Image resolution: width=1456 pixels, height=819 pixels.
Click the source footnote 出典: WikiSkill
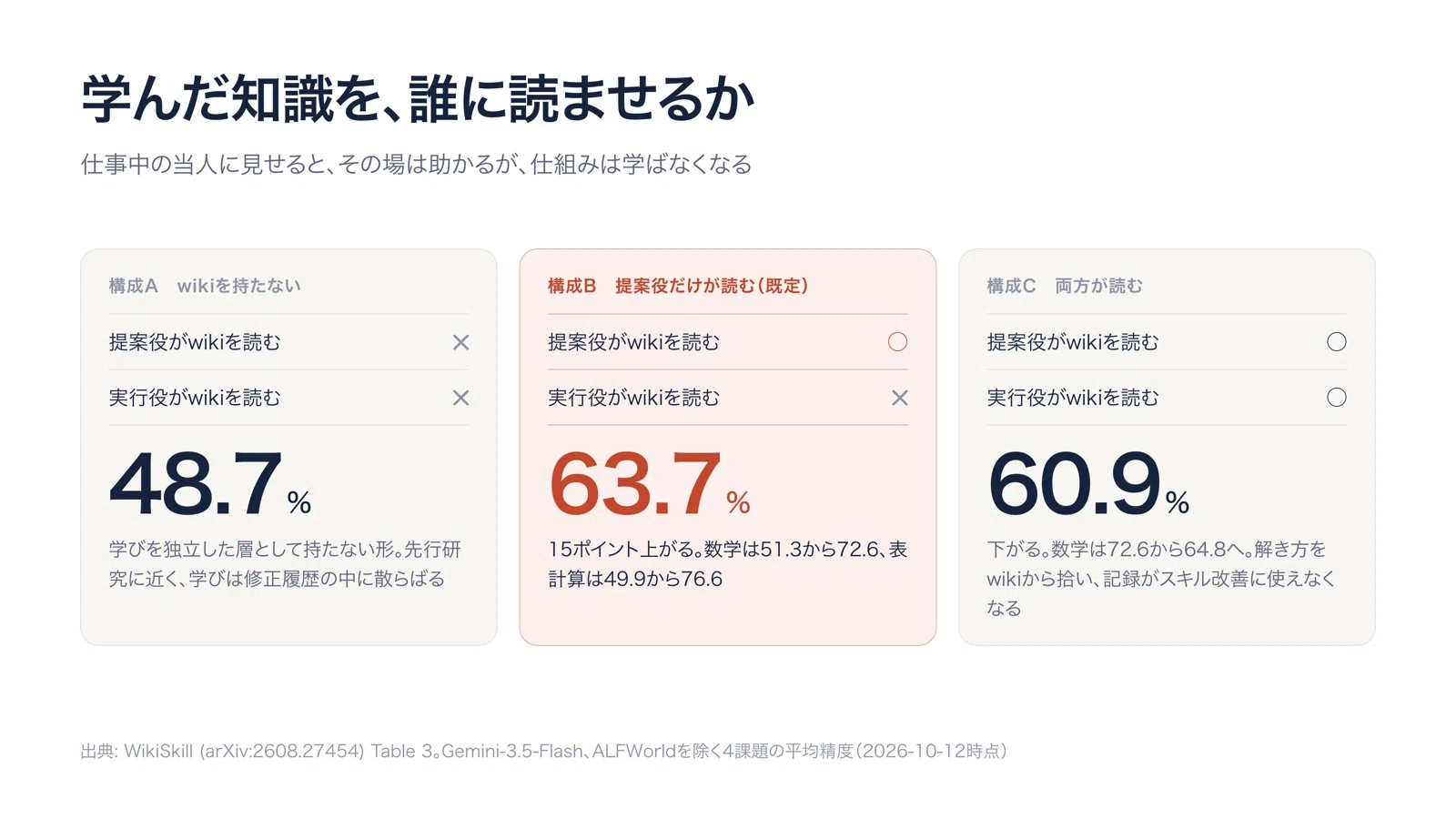(544, 752)
